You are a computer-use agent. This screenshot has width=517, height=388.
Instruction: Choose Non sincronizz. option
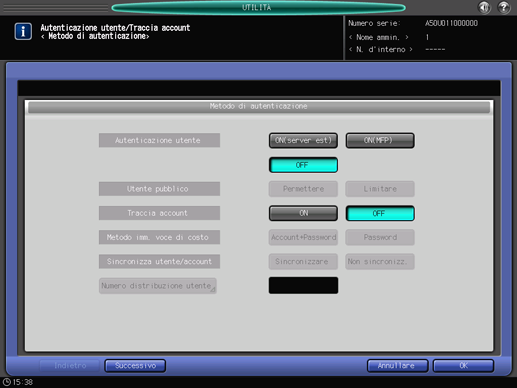pyautogui.click(x=380, y=262)
